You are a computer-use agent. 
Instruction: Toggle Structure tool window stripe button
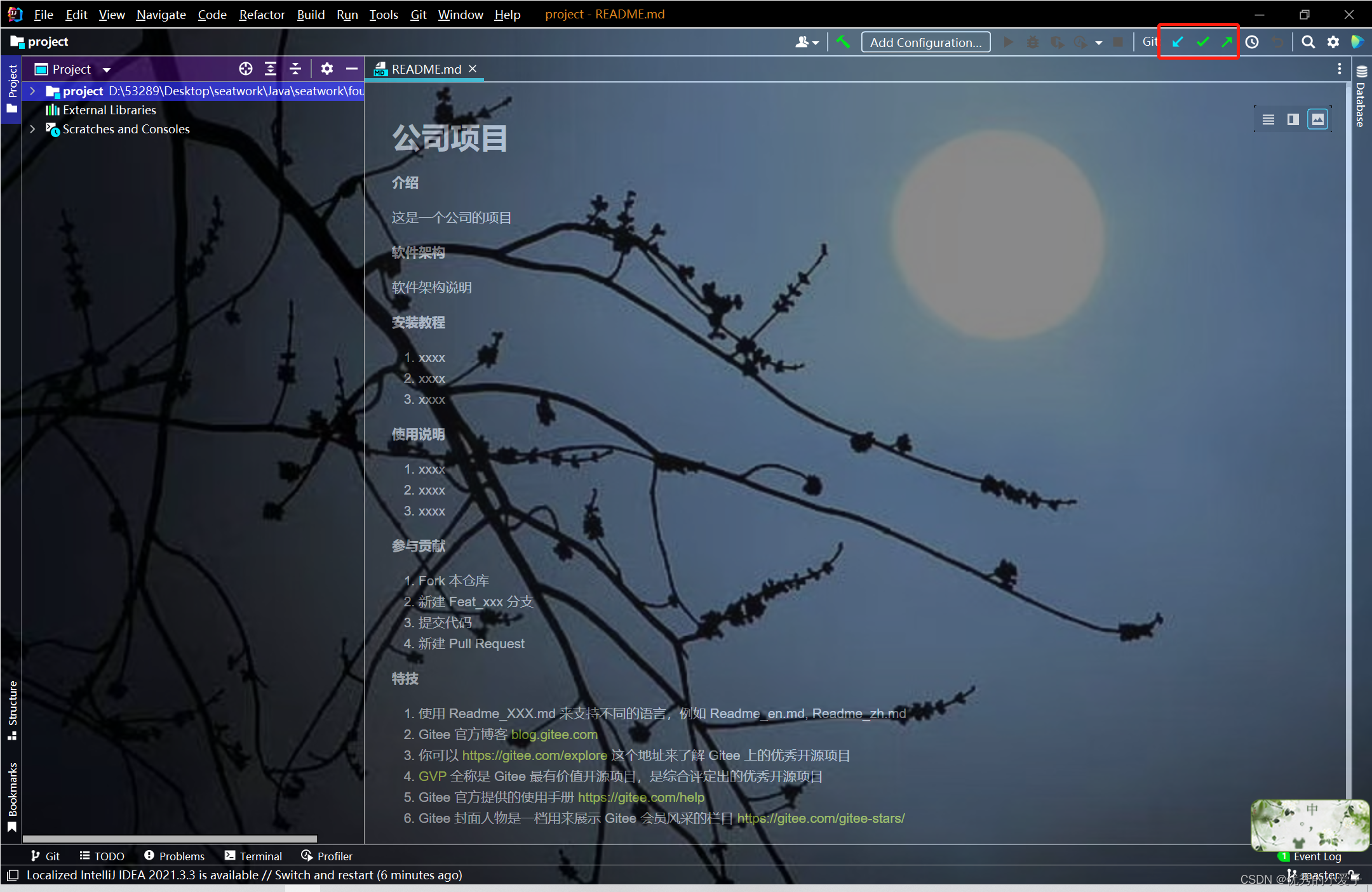(x=12, y=710)
